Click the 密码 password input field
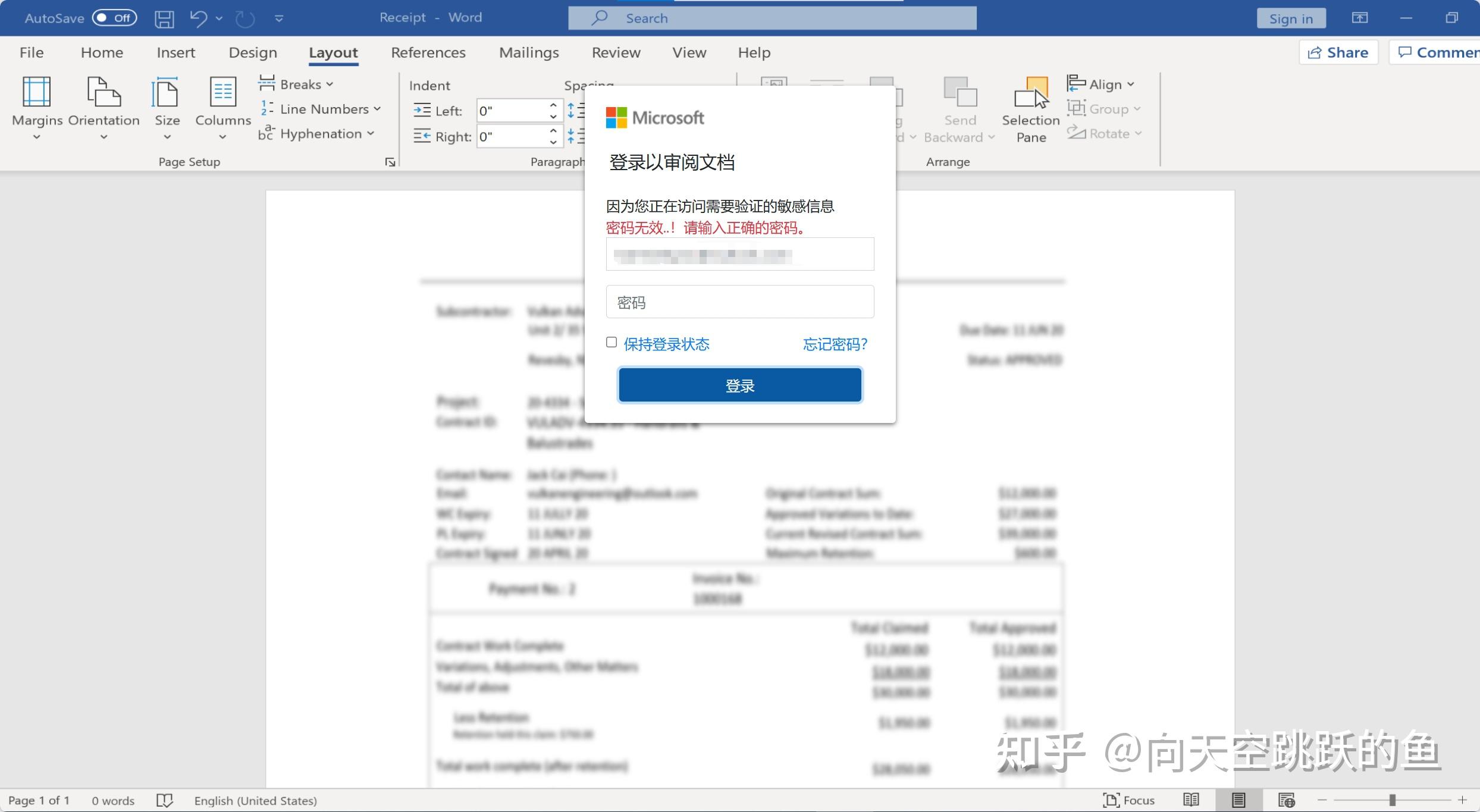This screenshot has height=812, width=1480. pyautogui.click(x=739, y=302)
